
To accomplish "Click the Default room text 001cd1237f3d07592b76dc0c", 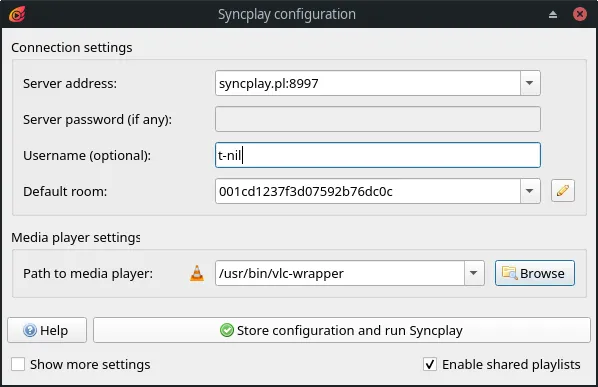I will [305, 191].
